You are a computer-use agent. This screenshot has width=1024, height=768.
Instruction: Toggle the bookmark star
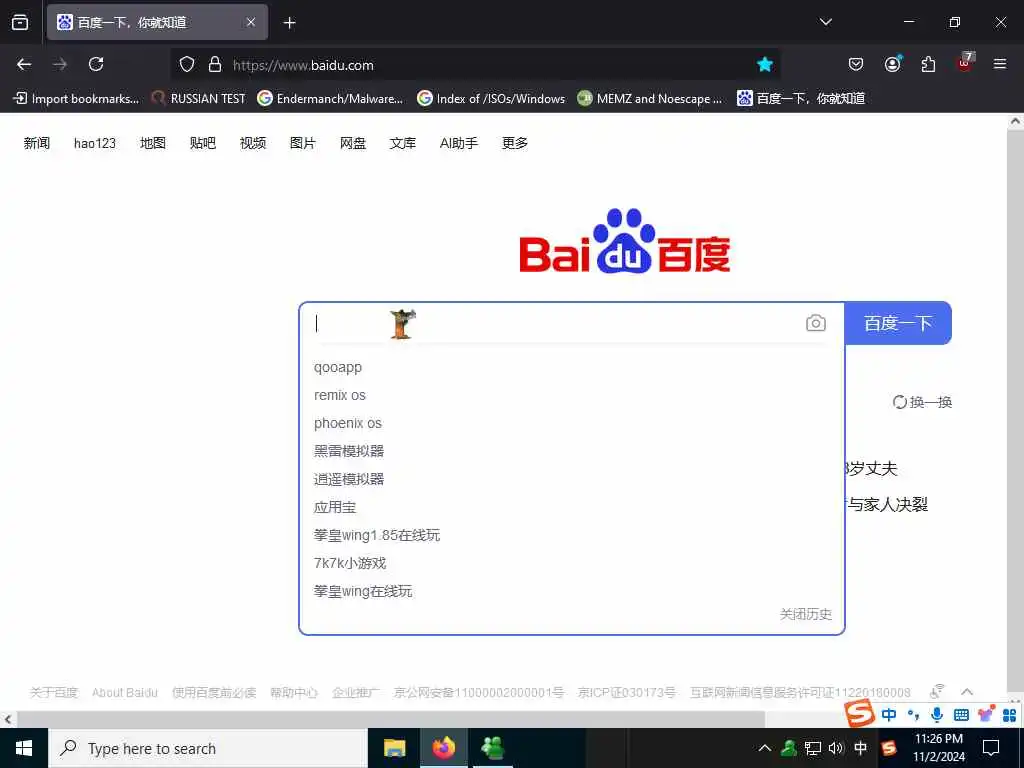click(x=765, y=64)
